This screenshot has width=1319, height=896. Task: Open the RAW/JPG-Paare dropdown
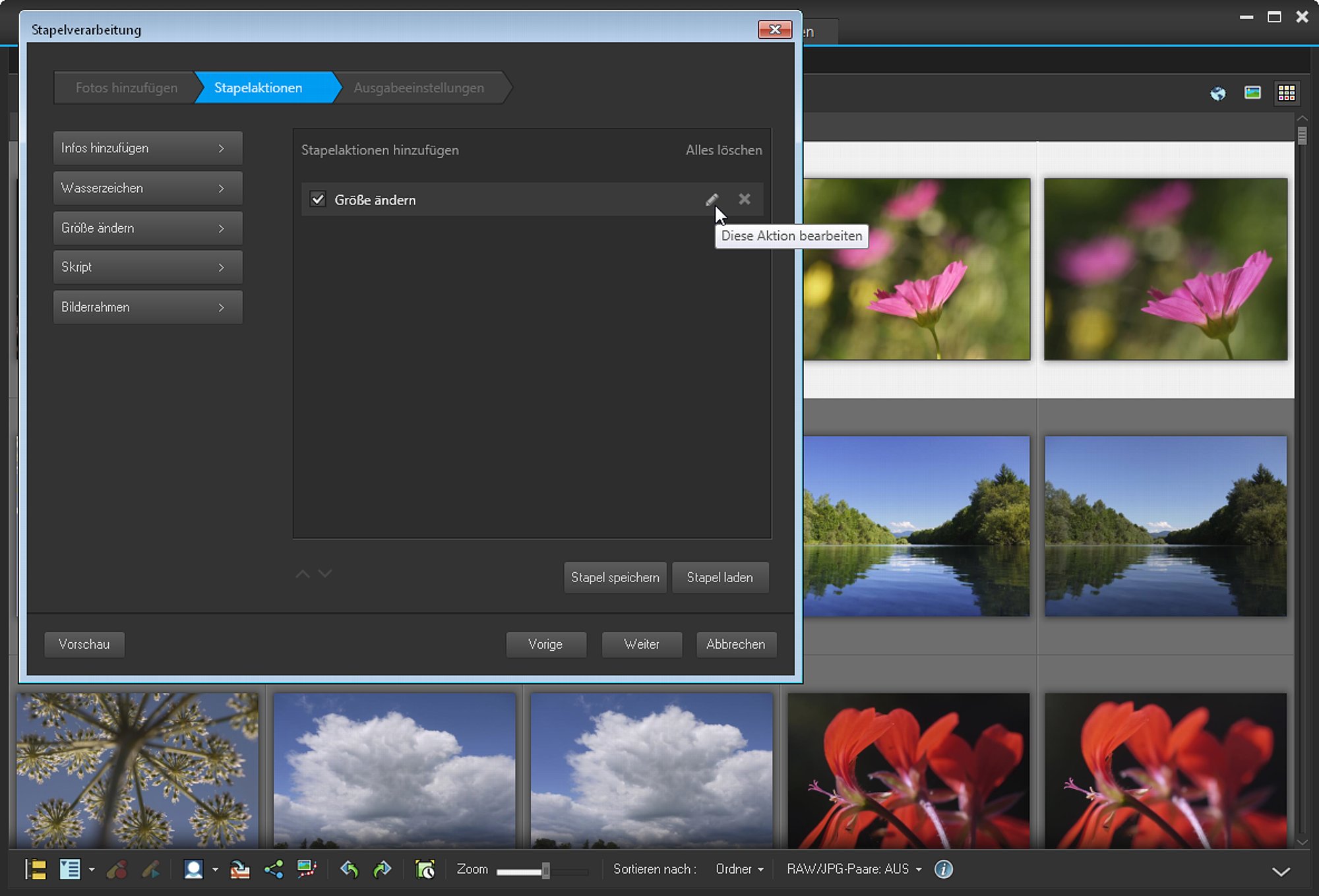tap(854, 869)
